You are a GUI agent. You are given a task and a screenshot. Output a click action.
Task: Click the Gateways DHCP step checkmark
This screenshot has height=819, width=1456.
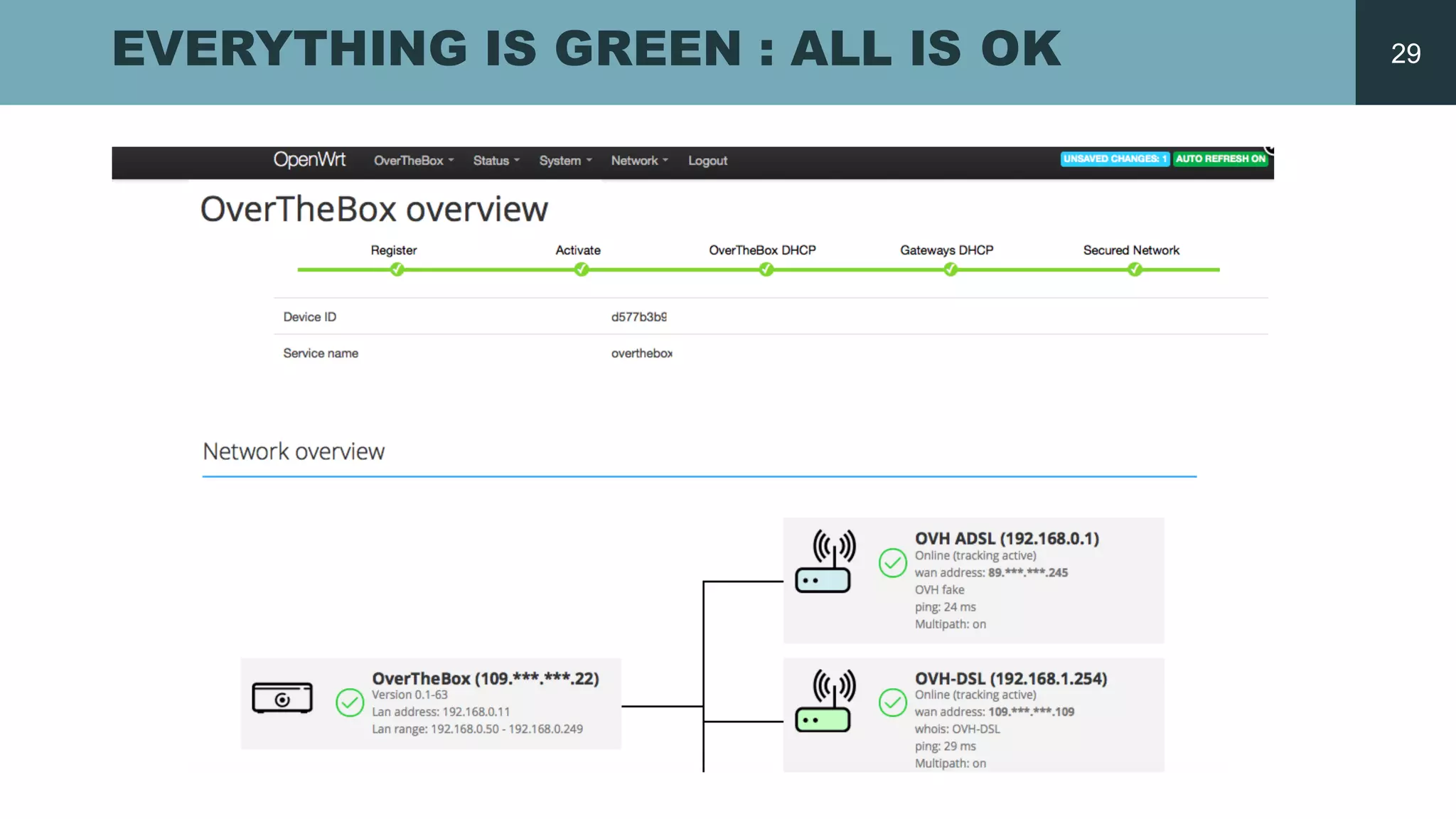pos(951,269)
